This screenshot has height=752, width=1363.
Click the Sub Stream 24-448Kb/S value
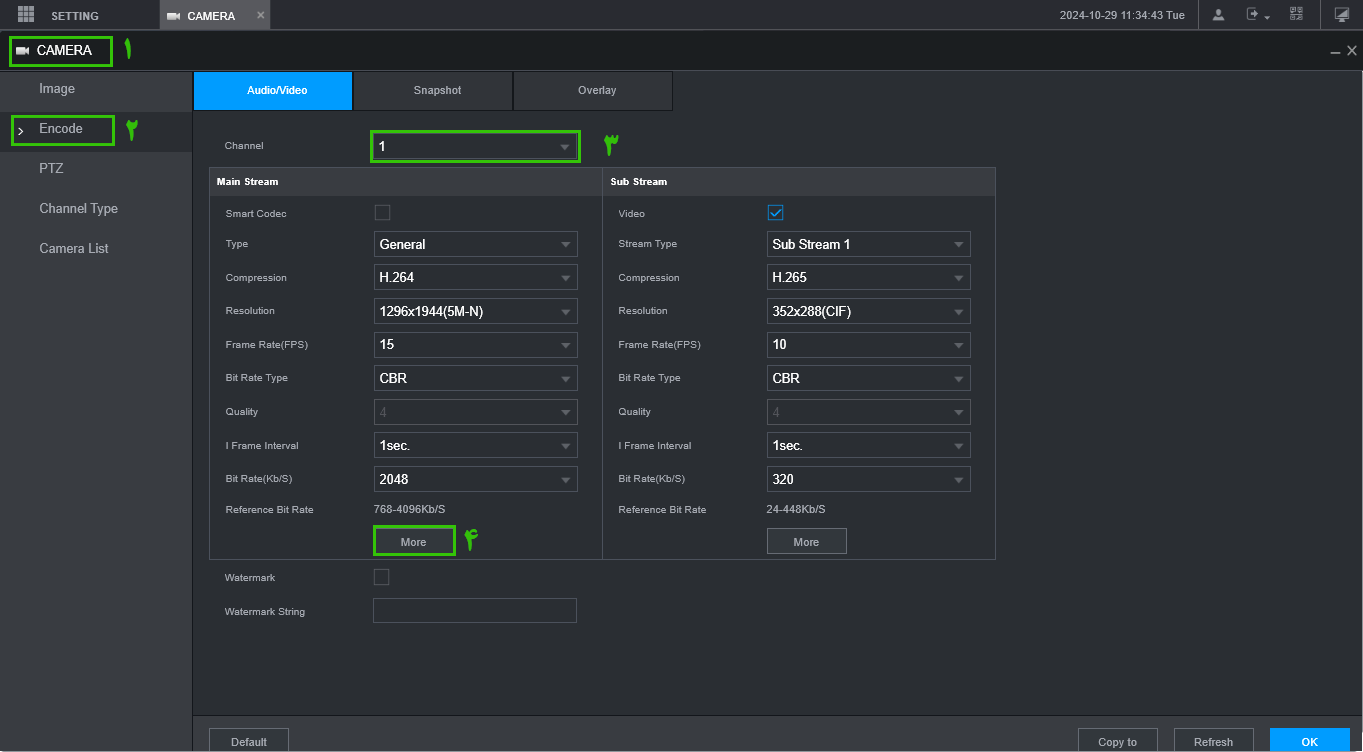click(x=796, y=510)
